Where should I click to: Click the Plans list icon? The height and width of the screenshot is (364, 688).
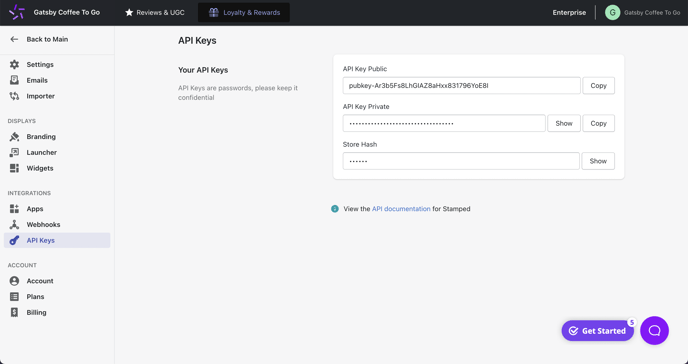point(14,296)
